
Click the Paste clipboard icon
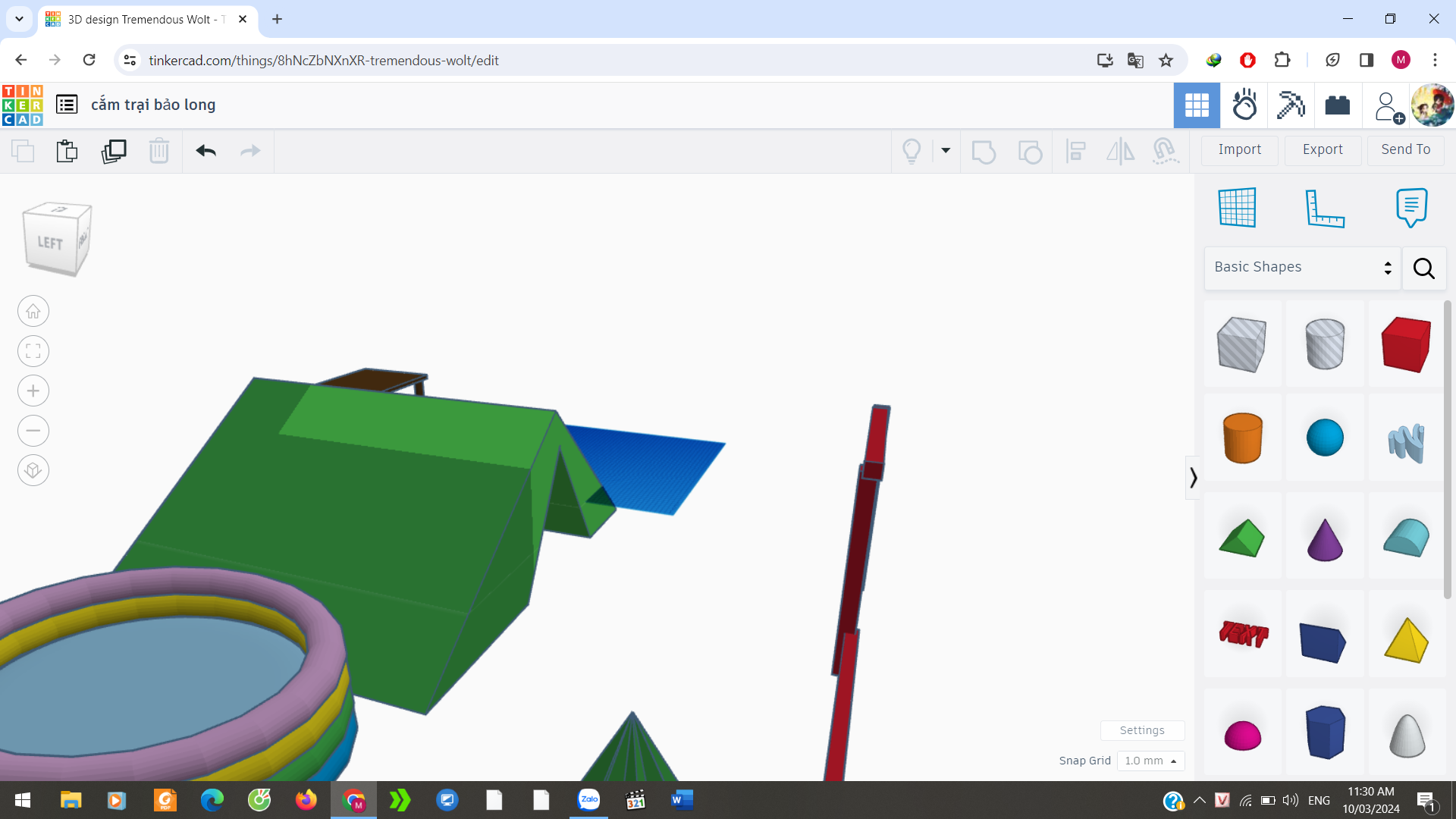click(x=67, y=151)
